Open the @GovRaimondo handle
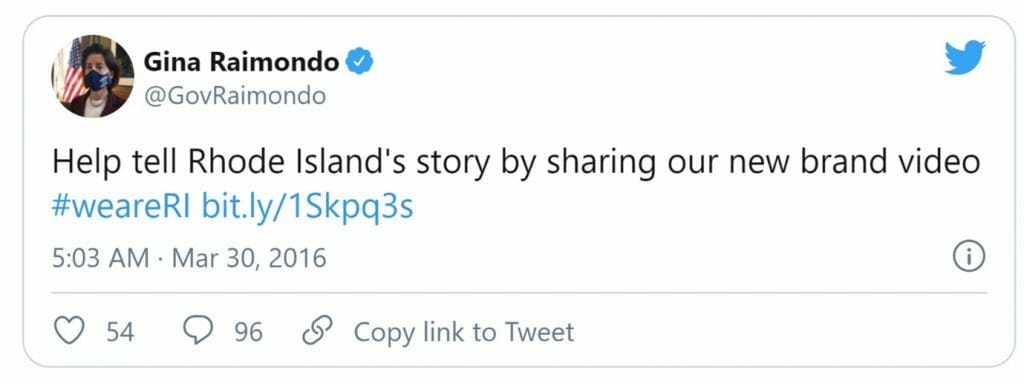 (x=234, y=96)
